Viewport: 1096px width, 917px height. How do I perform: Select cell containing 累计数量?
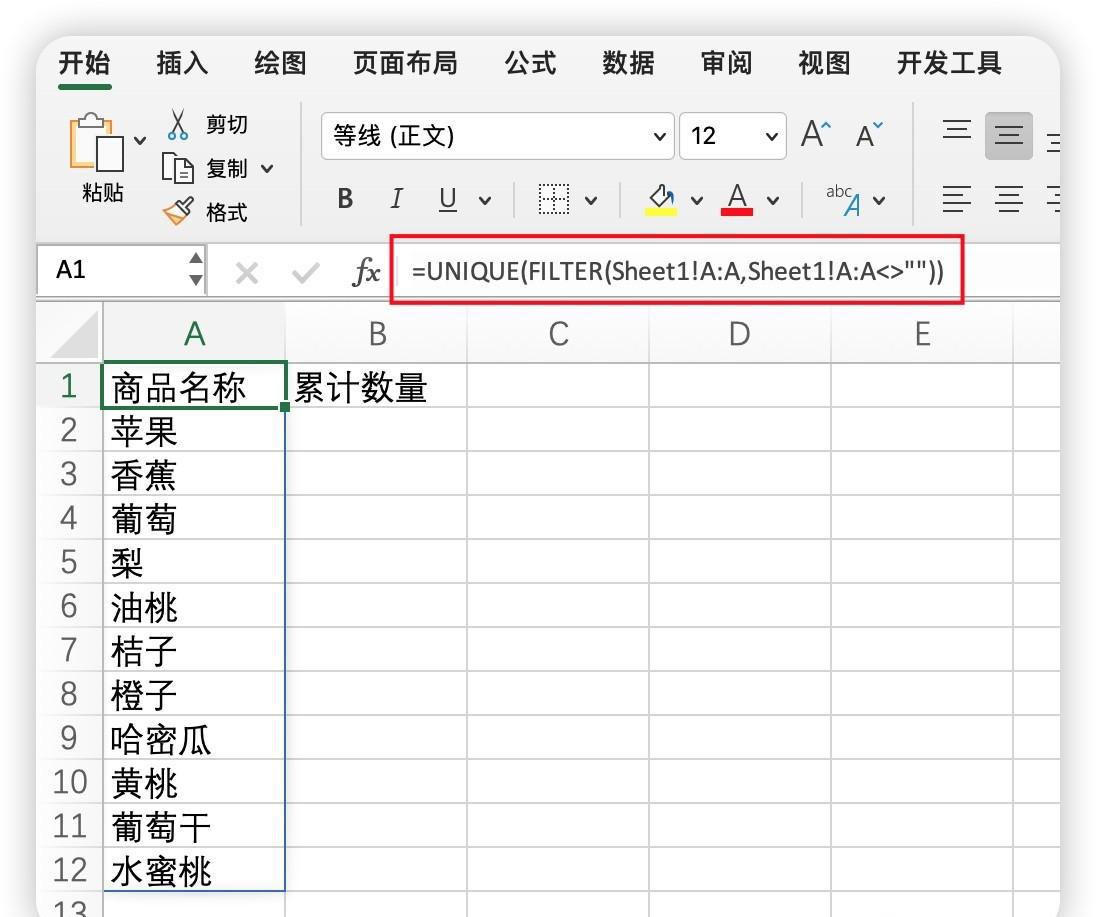point(377,385)
